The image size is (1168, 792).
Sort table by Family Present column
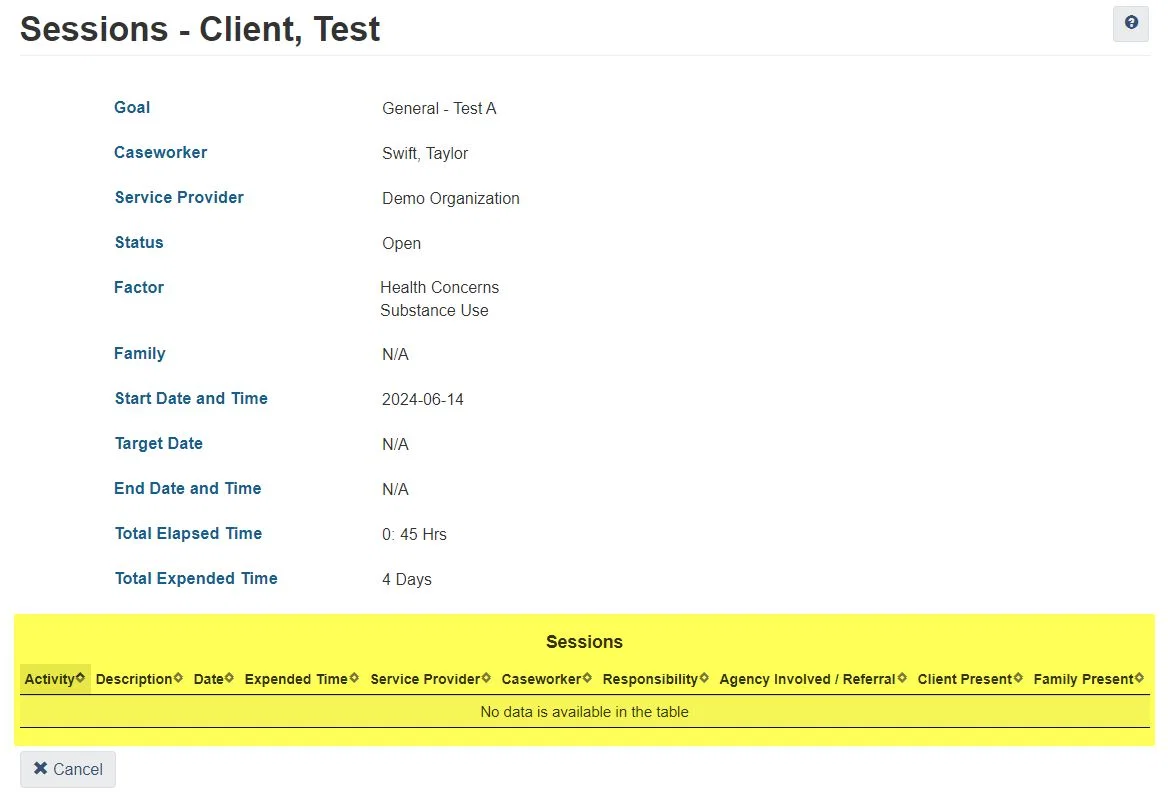[x=1088, y=679]
